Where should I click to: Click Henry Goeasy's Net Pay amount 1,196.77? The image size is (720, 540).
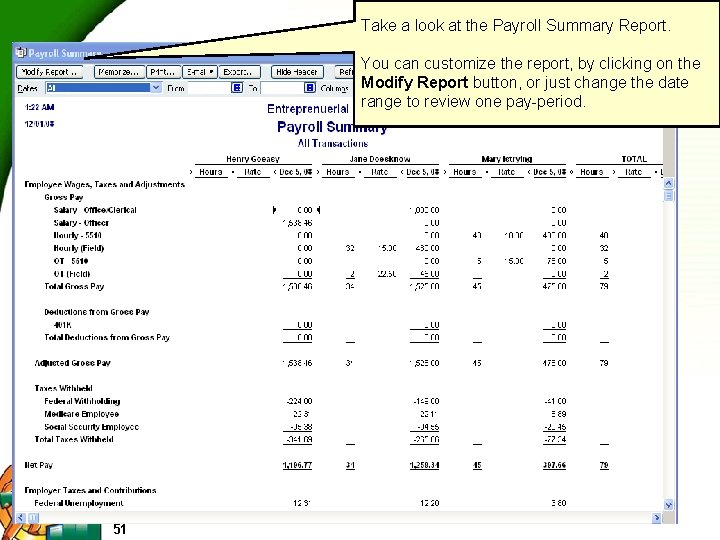[x=297, y=465]
